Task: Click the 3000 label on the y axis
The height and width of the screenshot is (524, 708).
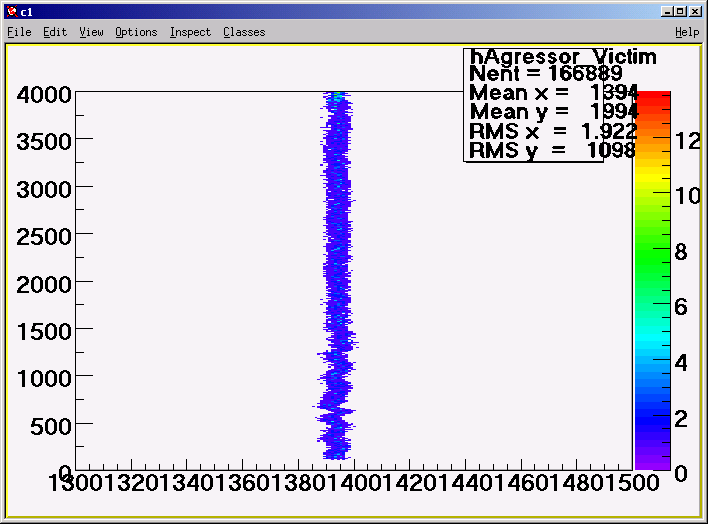Action: [44, 189]
